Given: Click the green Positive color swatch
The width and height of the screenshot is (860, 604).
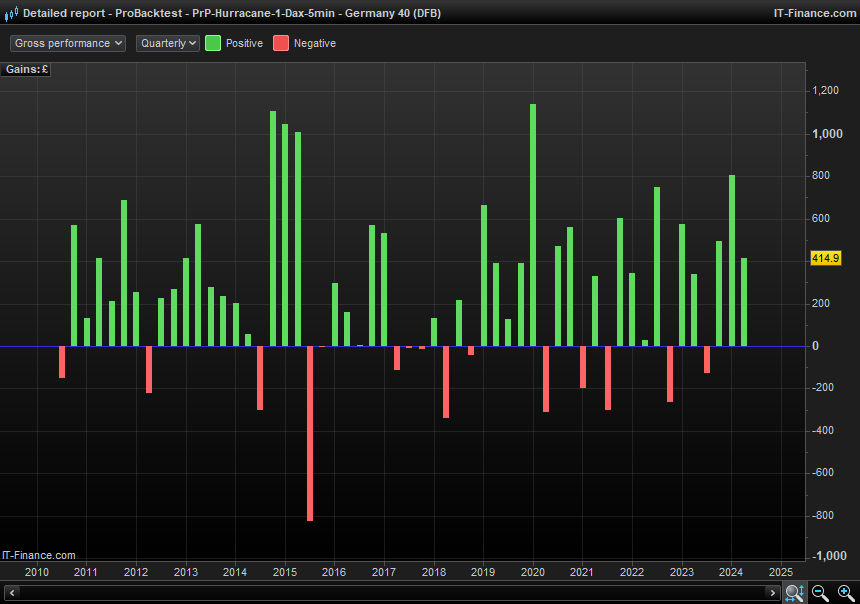Looking at the screenshot, I should tap(213, 43).
